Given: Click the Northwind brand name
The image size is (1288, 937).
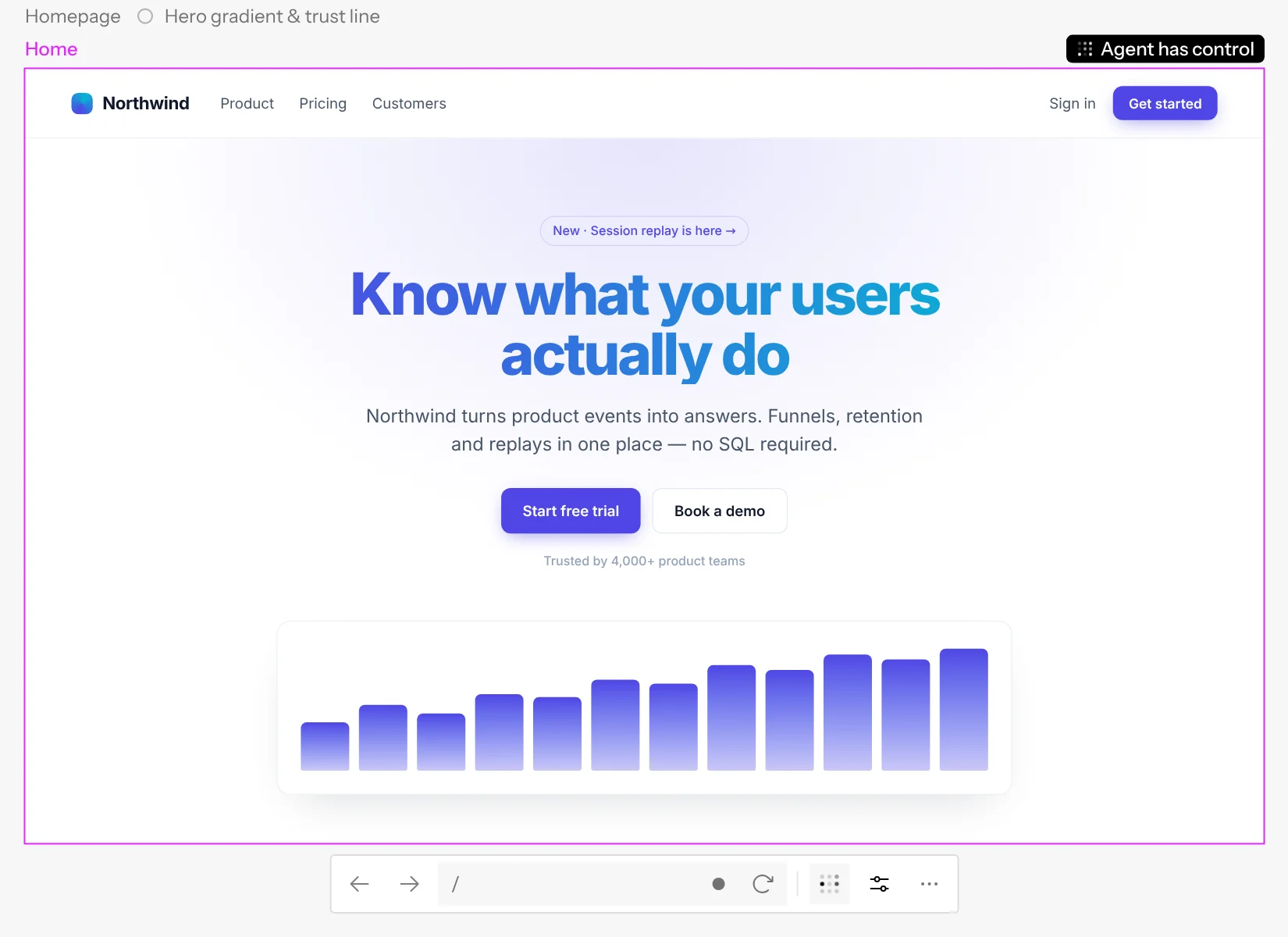Looking at the screenshot, I should pos(146,103).
